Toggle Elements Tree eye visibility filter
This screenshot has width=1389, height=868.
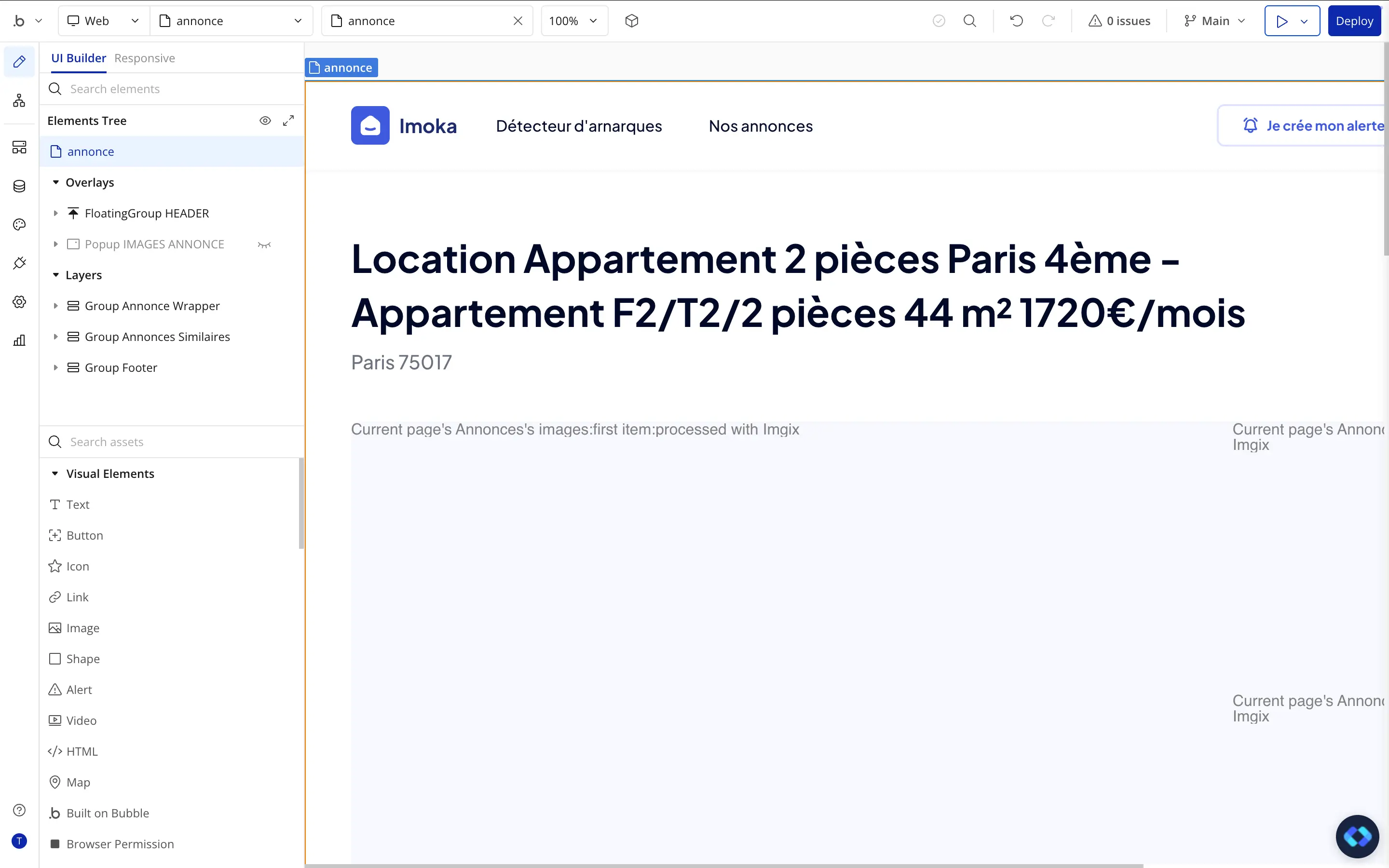(x=265, y=121)
